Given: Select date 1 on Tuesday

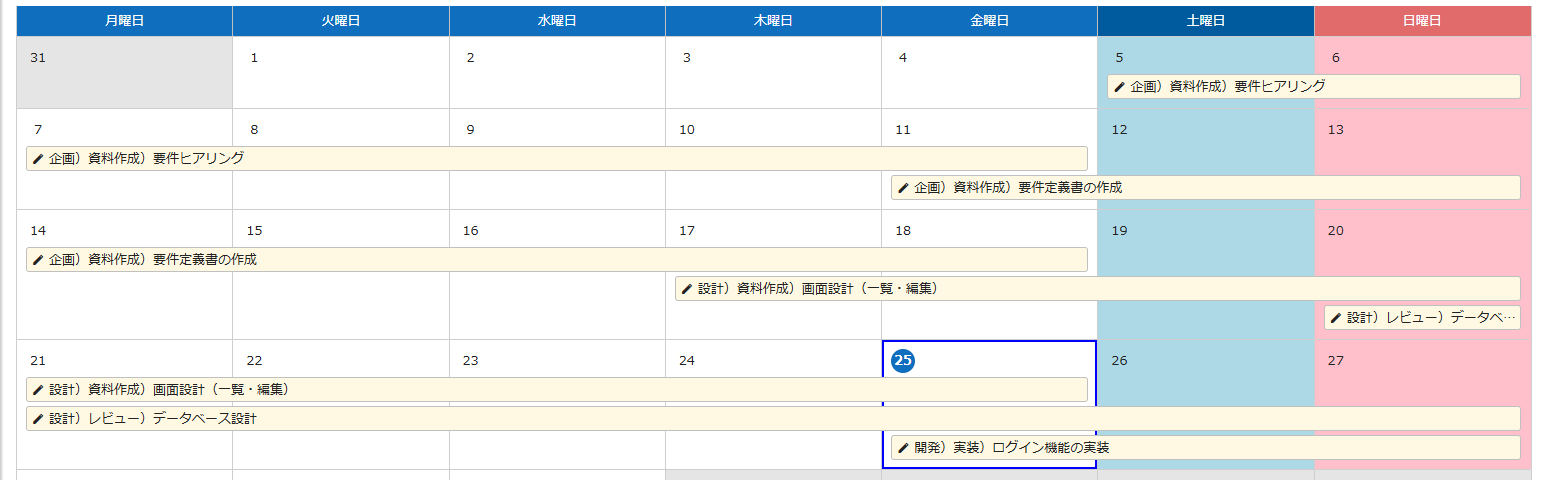Looking at the screenshot, I should tap(254, 58).
